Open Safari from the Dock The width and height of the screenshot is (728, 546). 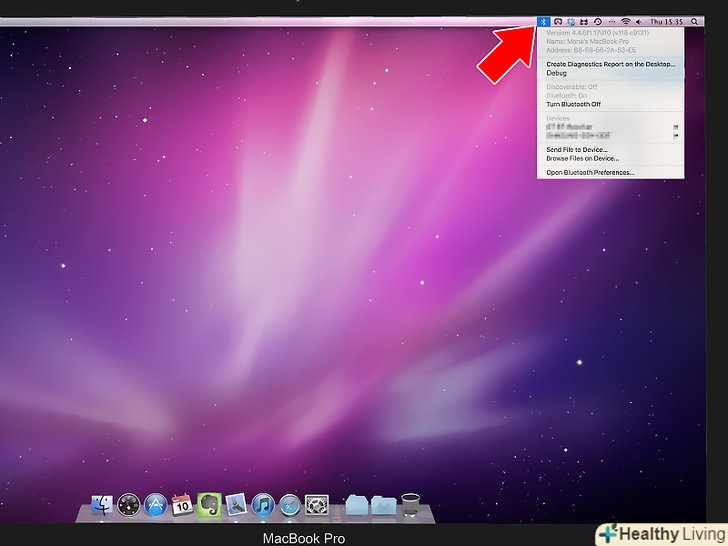290,505
